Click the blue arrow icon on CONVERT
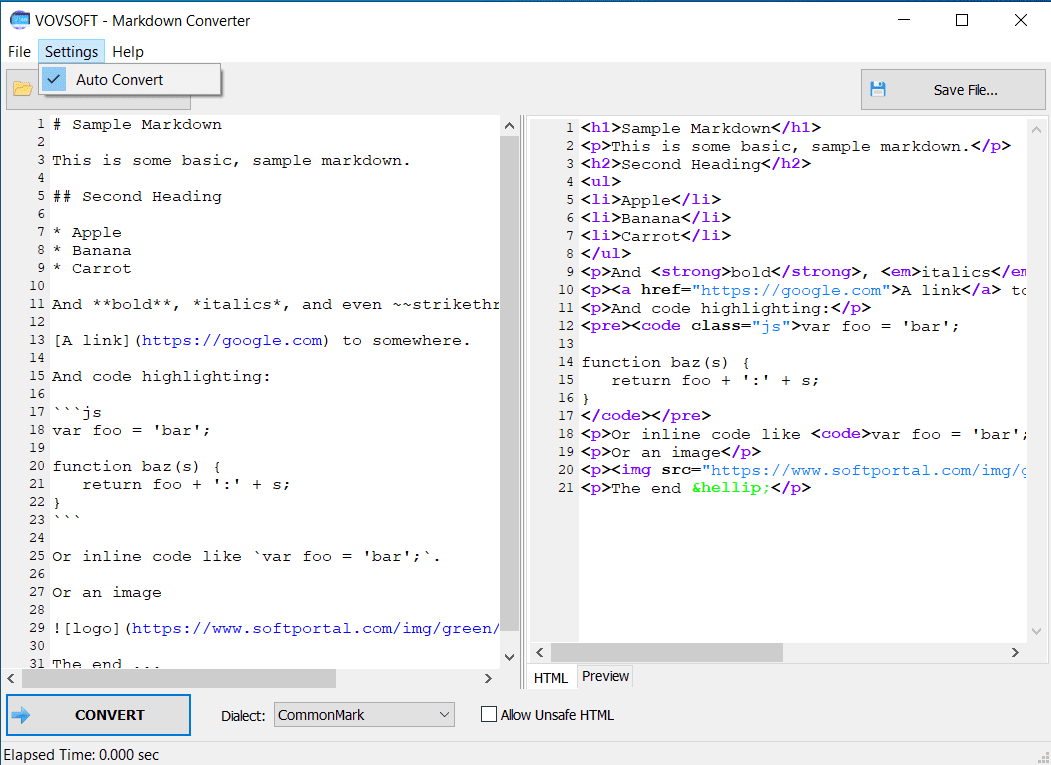 [21, 715]
